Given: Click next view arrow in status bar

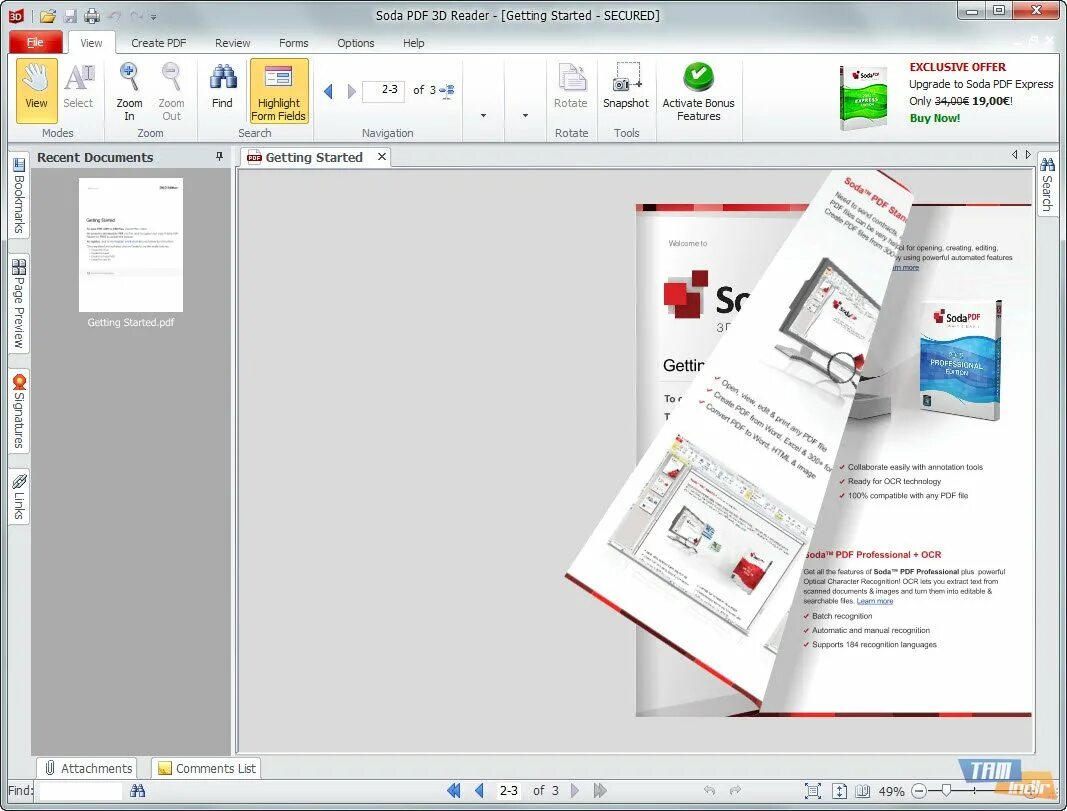Looking at the screenshot, I should pos(735,791).
